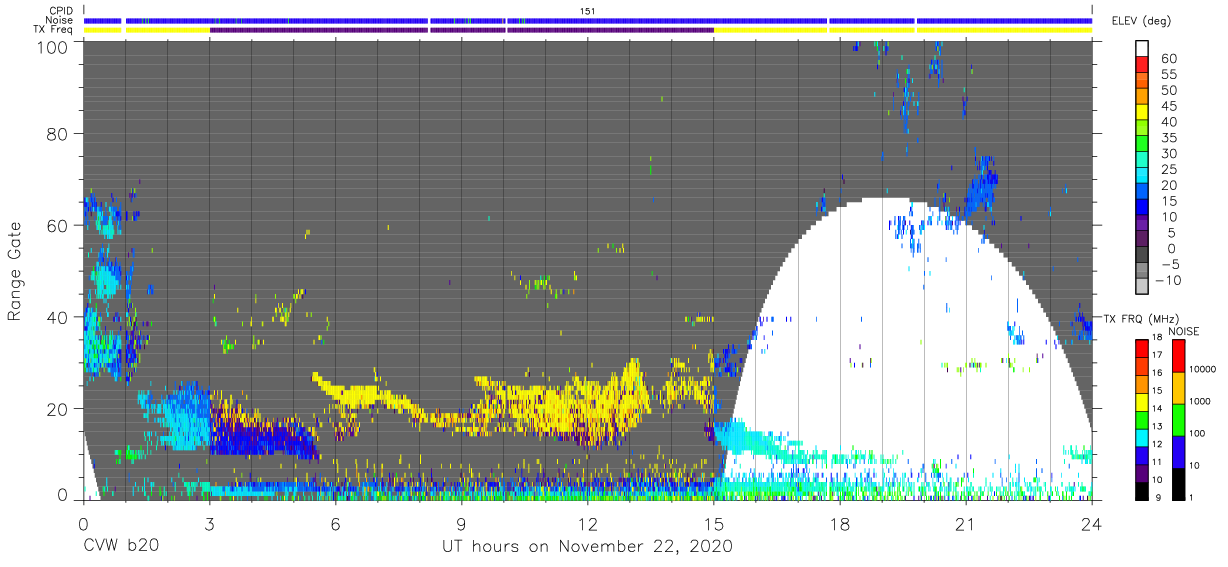This screenshot has height=567, width=1228.
Task: Click the Noise label above the plot
Action: click(60, 20)
